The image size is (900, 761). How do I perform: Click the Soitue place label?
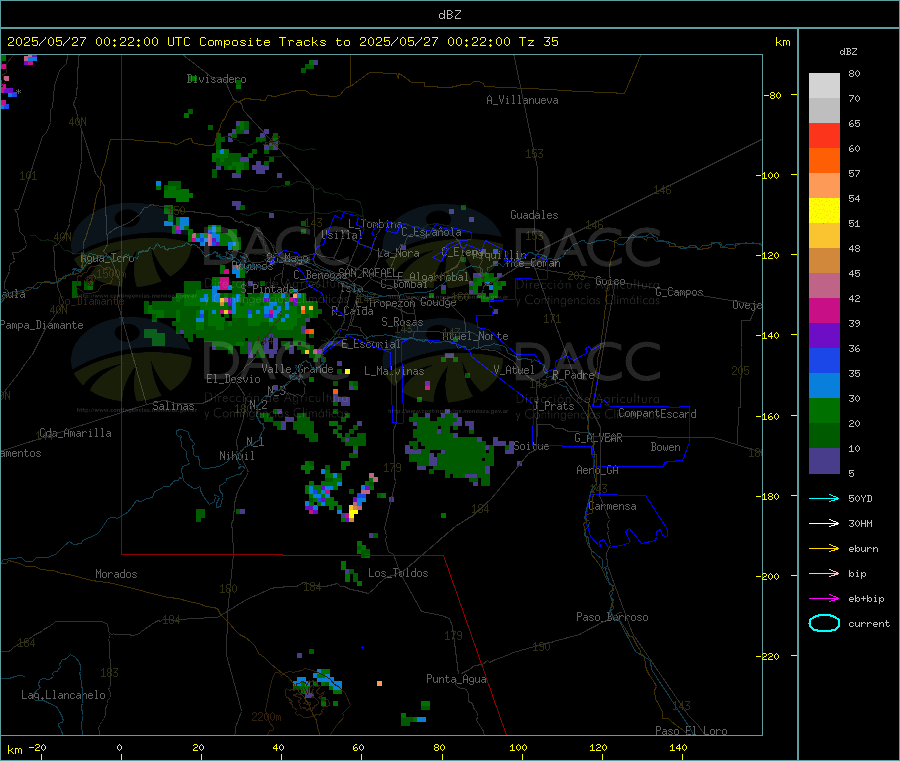click(532, 446)
